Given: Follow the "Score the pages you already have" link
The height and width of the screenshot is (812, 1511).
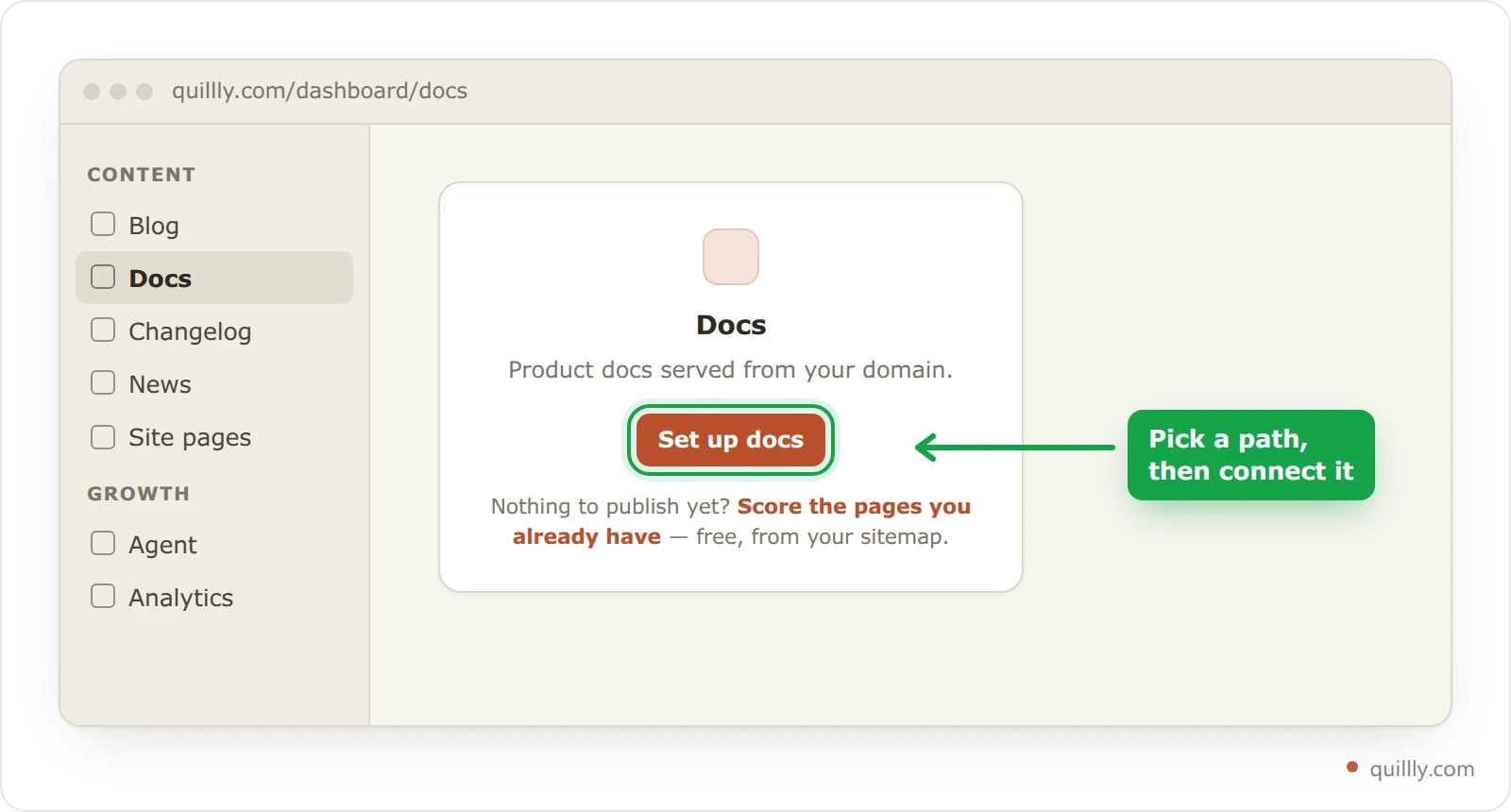Looking at the screenshot, I should click(741, 521).
